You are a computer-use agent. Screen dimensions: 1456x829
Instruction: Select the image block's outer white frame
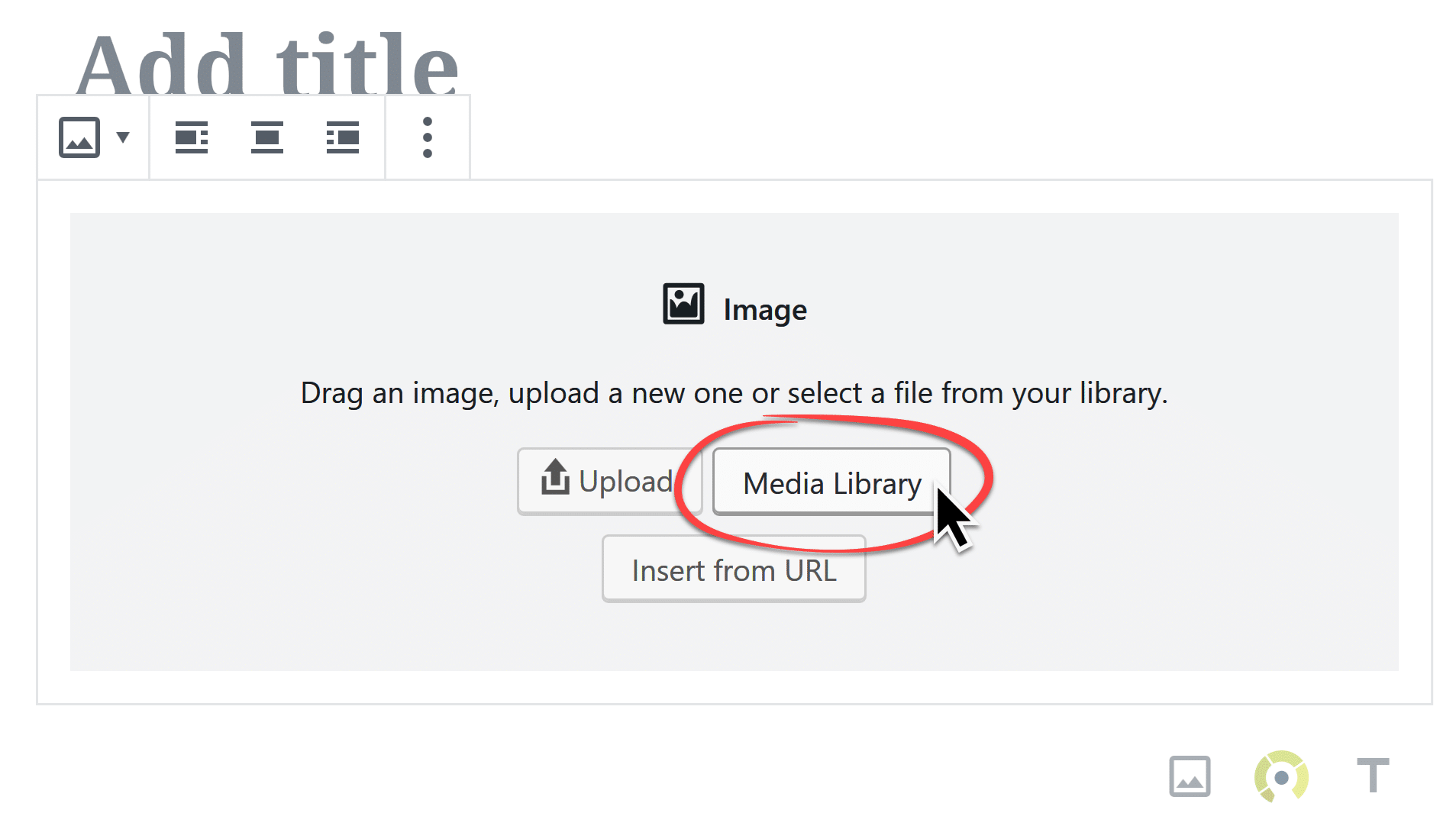[734, 688]
